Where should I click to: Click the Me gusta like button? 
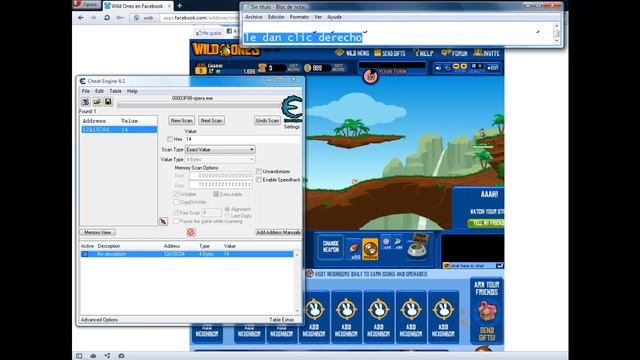pos(209,33)
